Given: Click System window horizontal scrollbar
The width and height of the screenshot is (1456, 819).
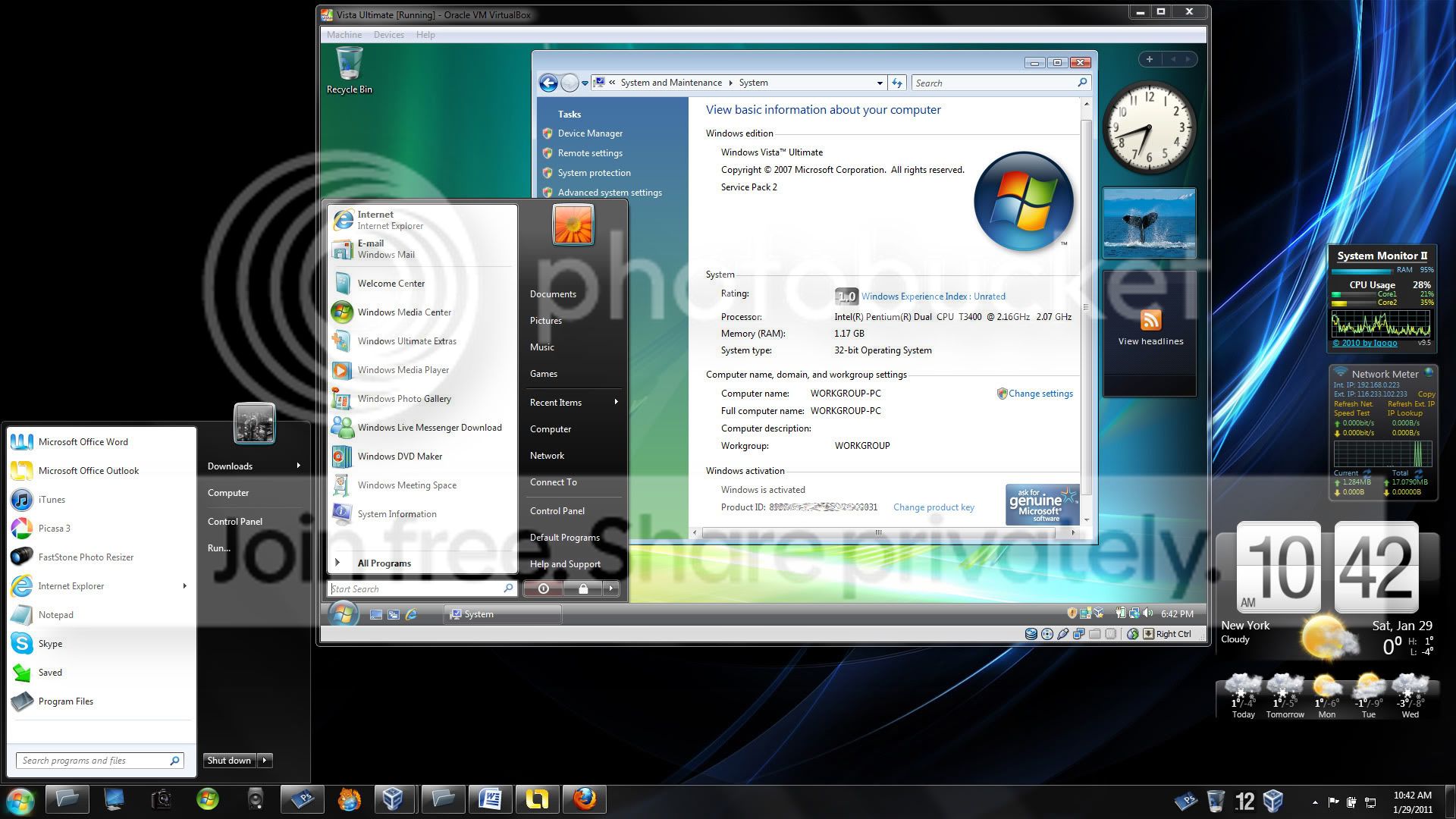Looking at the screenshot, I should [878, 532].
